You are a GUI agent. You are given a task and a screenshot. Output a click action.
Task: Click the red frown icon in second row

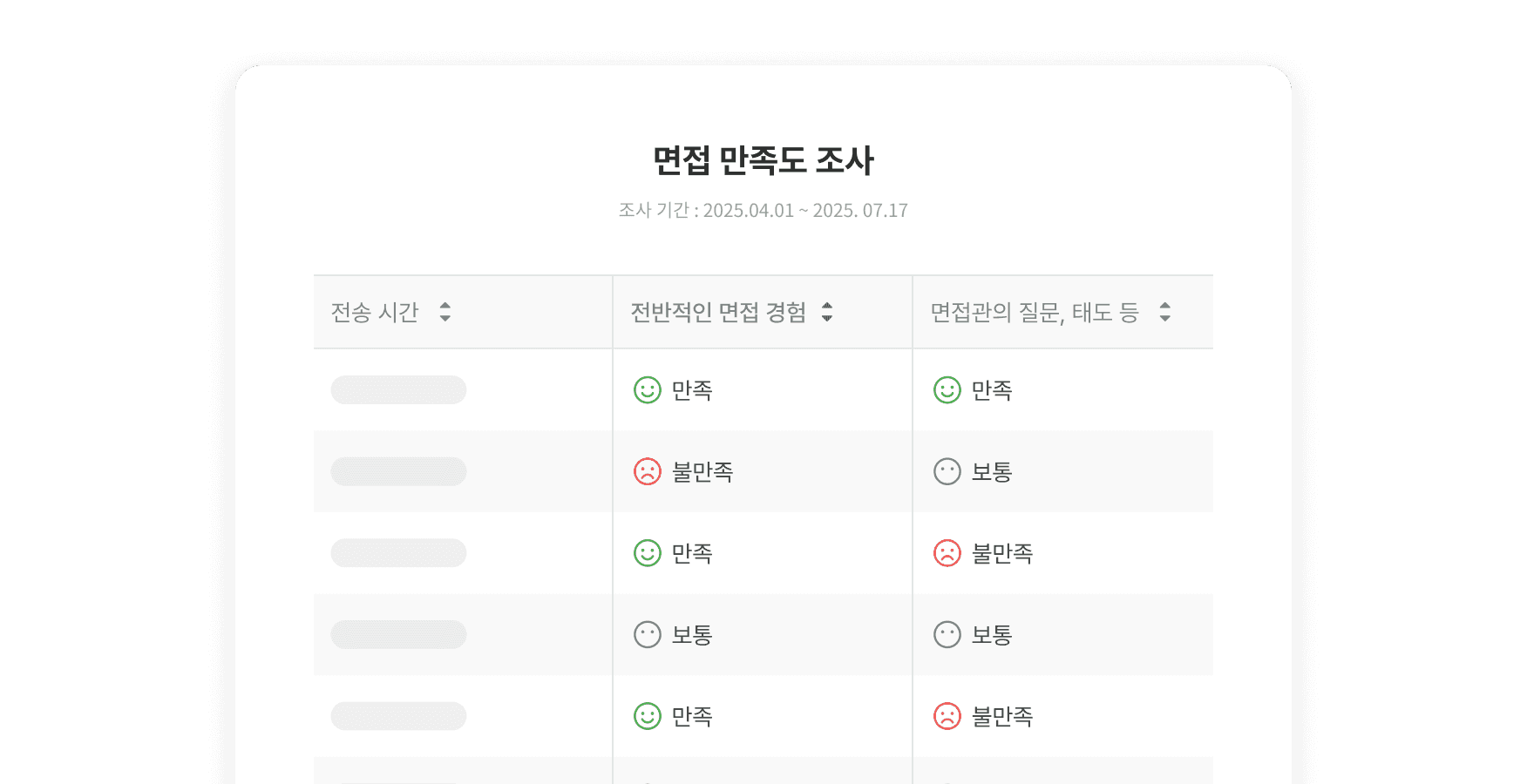click(x=648, y=472)
